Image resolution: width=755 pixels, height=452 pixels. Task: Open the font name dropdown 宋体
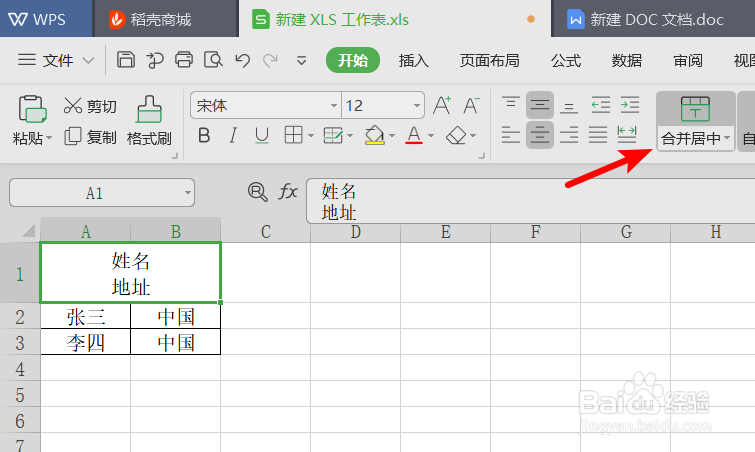pyautogui.click(x=333, y=105)
